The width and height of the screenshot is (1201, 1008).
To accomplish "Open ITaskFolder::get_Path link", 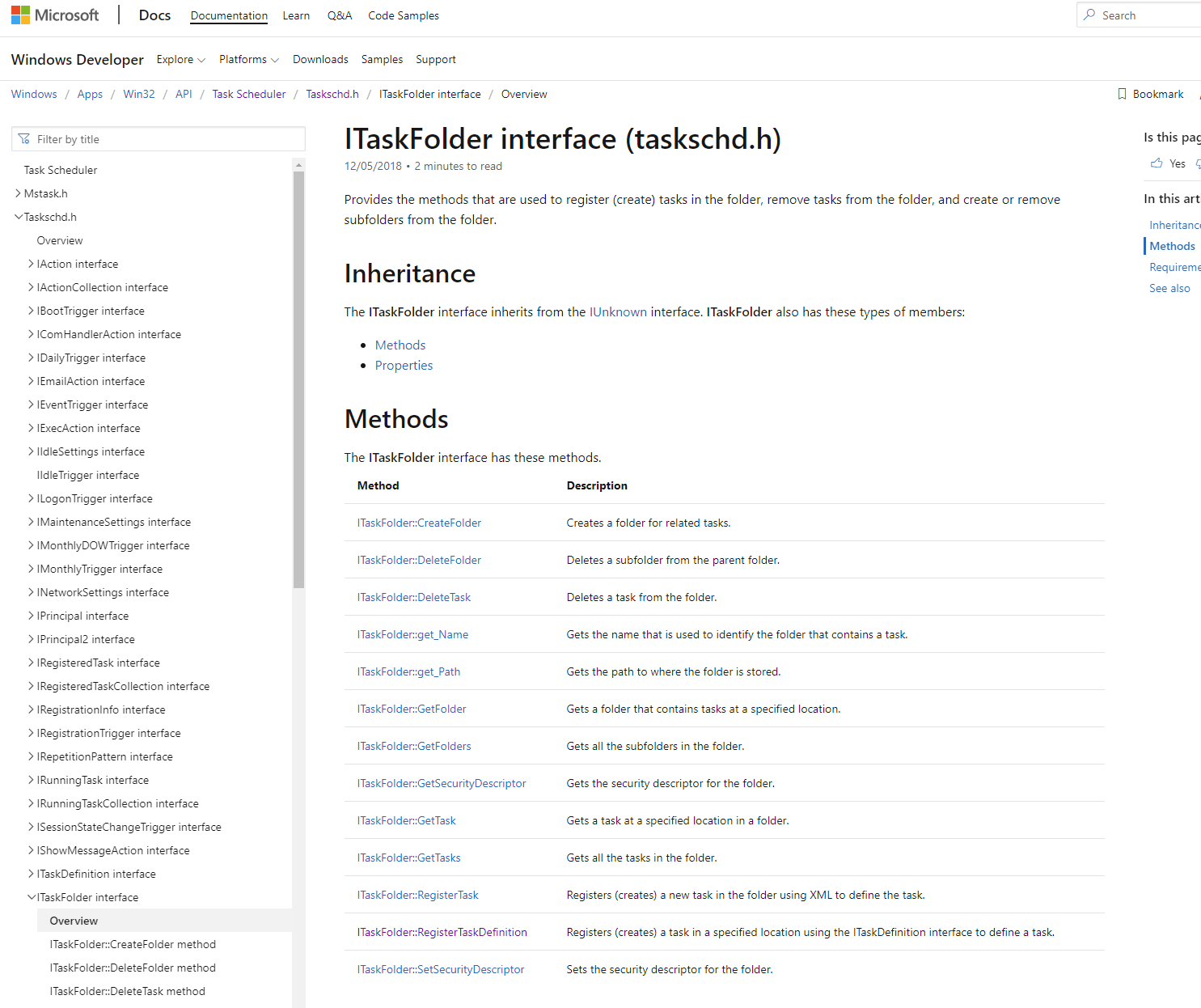I will tap(408, 671).
